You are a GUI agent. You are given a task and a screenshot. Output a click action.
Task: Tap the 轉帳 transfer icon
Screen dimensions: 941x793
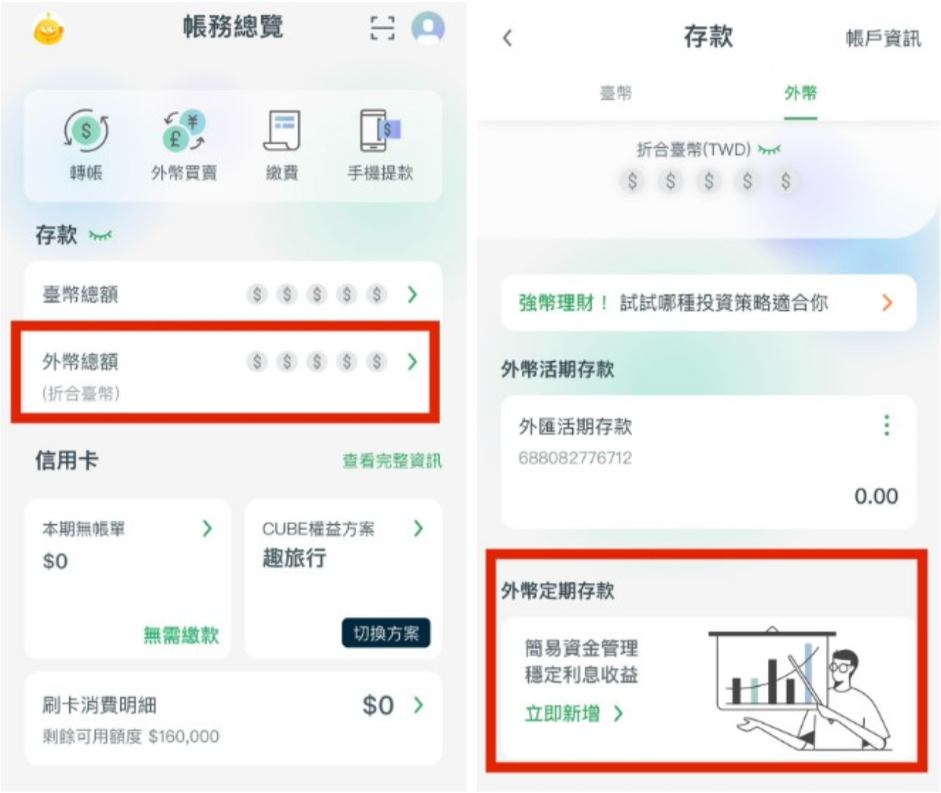pyautogui.click(x=86, y=130)
